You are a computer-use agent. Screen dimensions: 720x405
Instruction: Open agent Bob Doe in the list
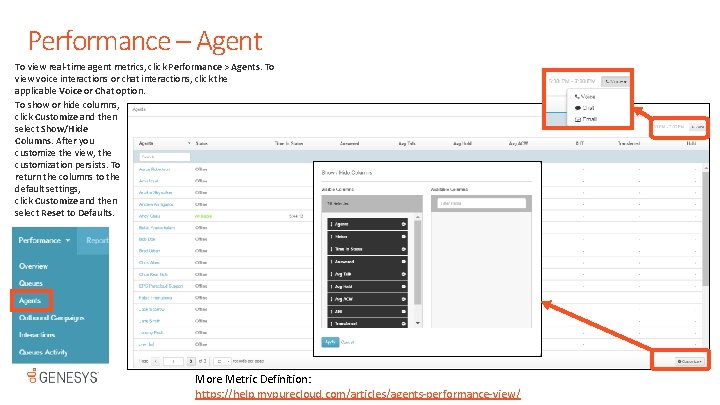click(x=147, y=239)
